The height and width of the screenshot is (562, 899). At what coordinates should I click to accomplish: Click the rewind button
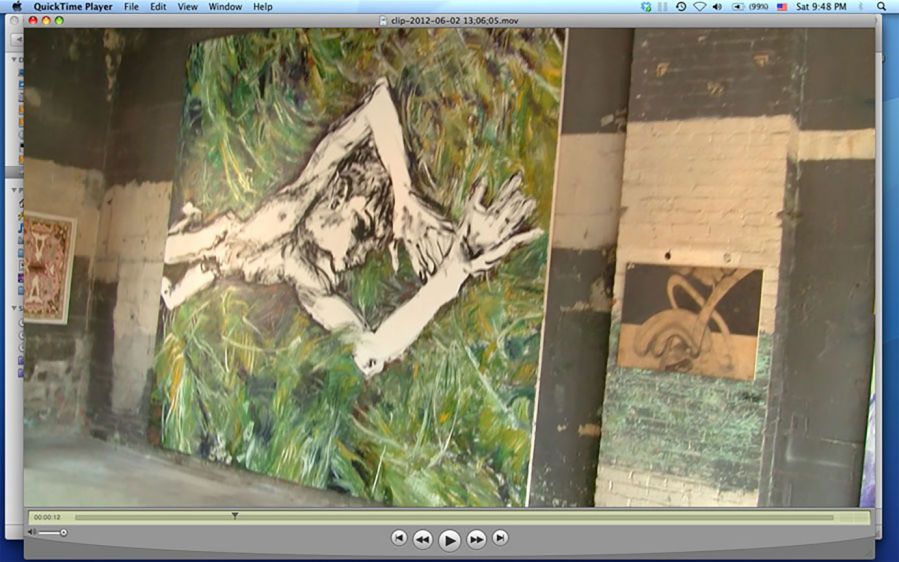tap(423, 539)
